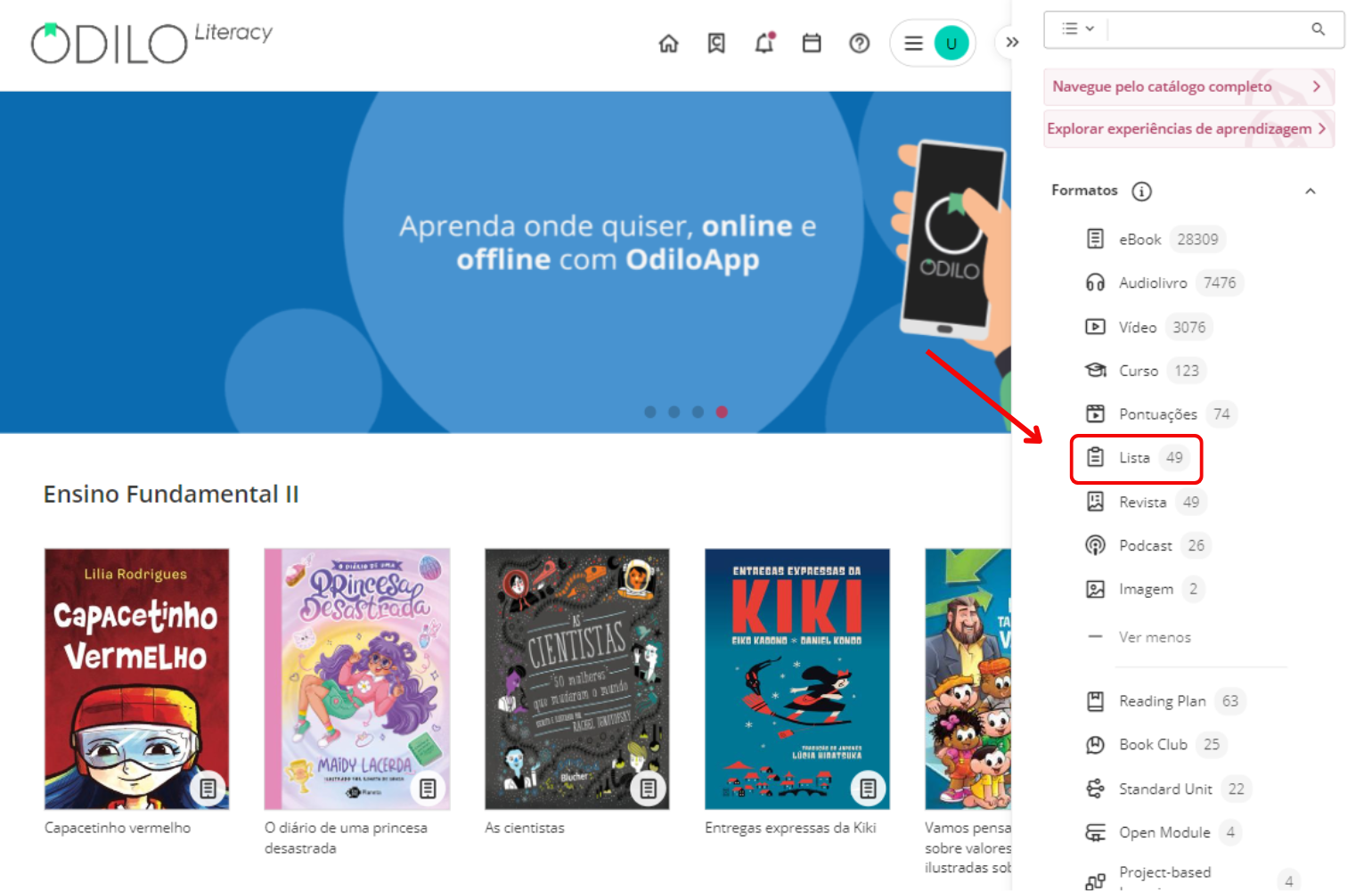This screenshot has width=1372, height=891.
Task: Click the Open Module icon
Action: [x=1095, y=832]
